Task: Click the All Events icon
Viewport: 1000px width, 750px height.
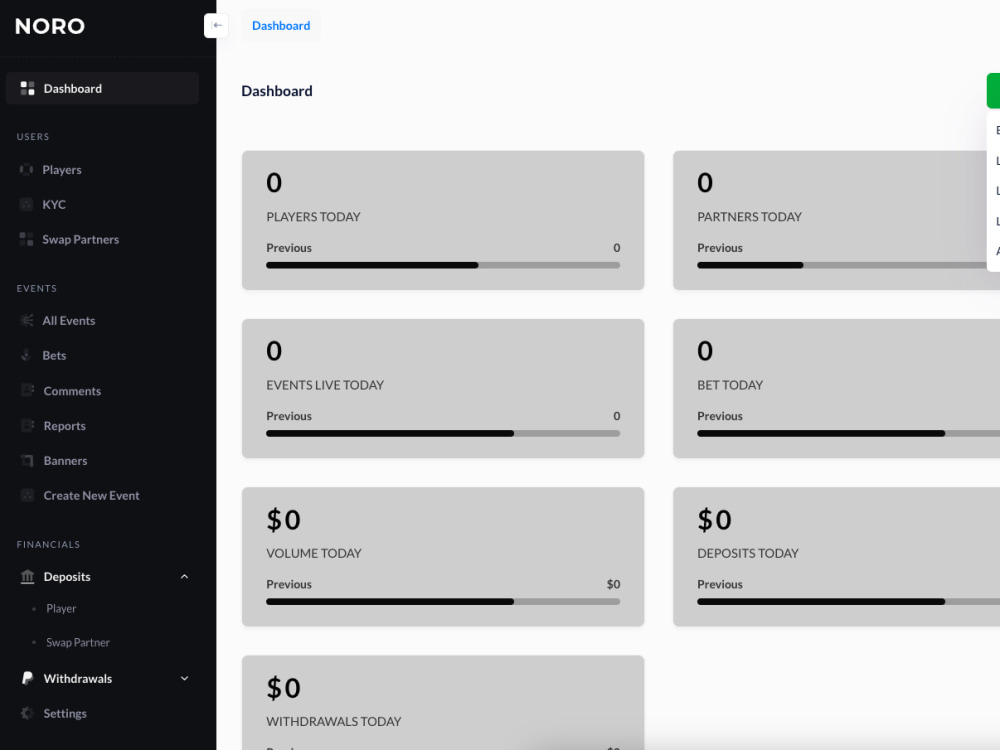Action: click(26, 321)
